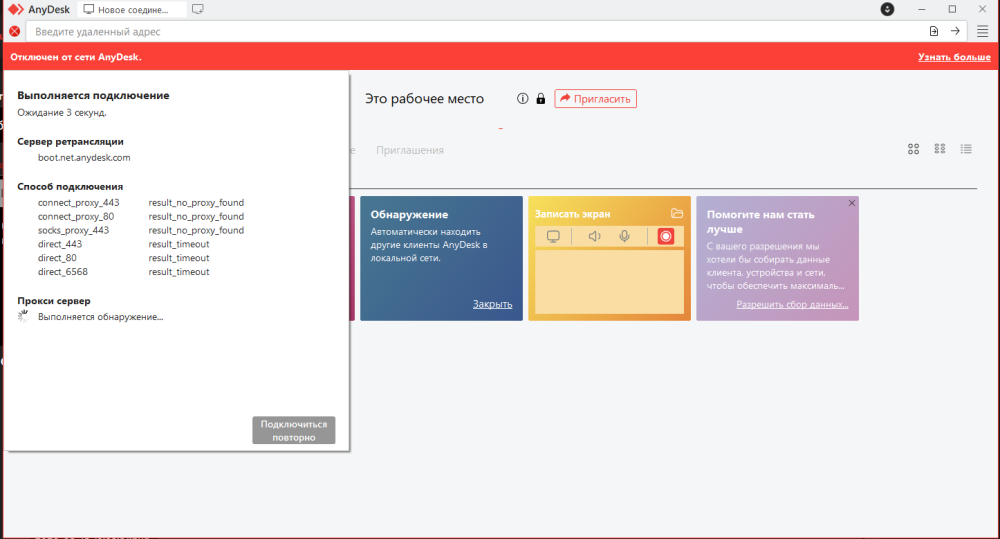Click the lock icon next to workplace title
Viewport: 1000px width, 539px height.
(x=541, y=99)
